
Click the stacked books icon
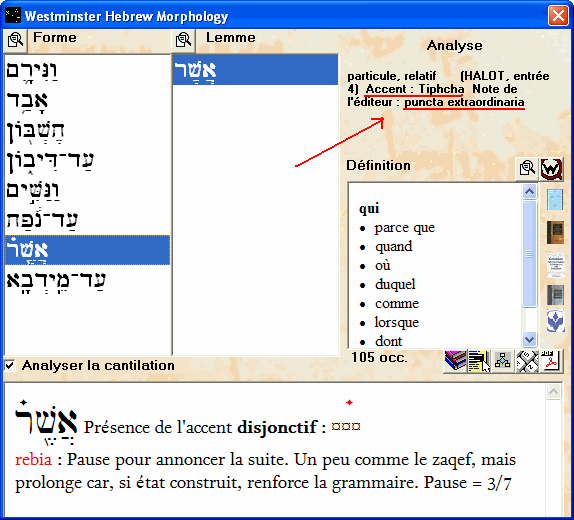(455, 361)
